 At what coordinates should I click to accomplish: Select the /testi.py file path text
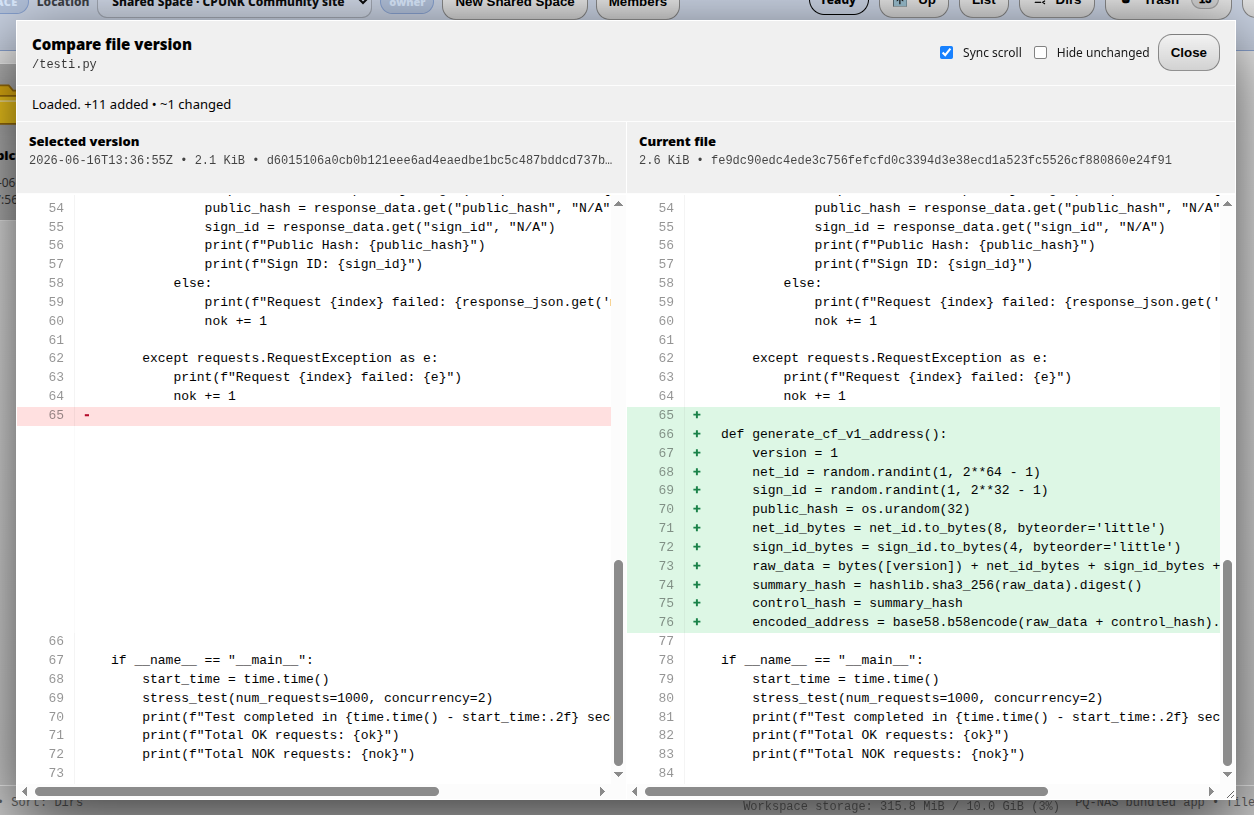[x=64, y=64]
